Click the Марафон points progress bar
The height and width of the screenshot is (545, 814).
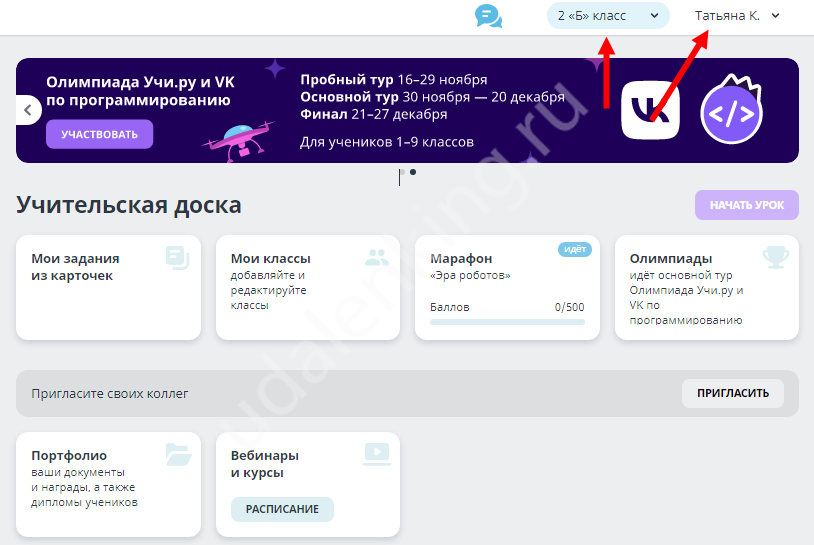pos(507,322)
